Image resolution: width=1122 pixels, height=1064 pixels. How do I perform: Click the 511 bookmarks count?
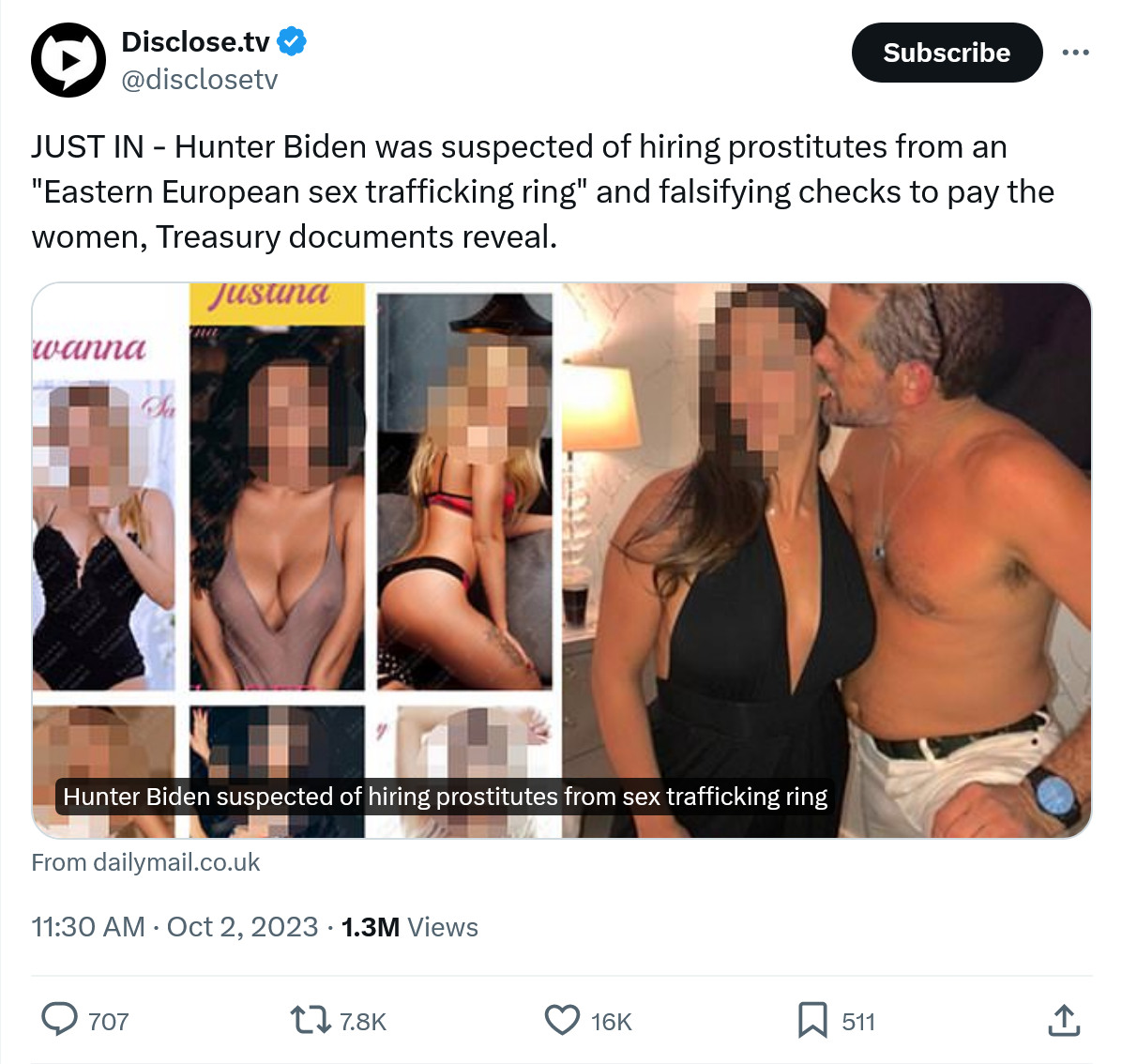(x=858, y=1022)
